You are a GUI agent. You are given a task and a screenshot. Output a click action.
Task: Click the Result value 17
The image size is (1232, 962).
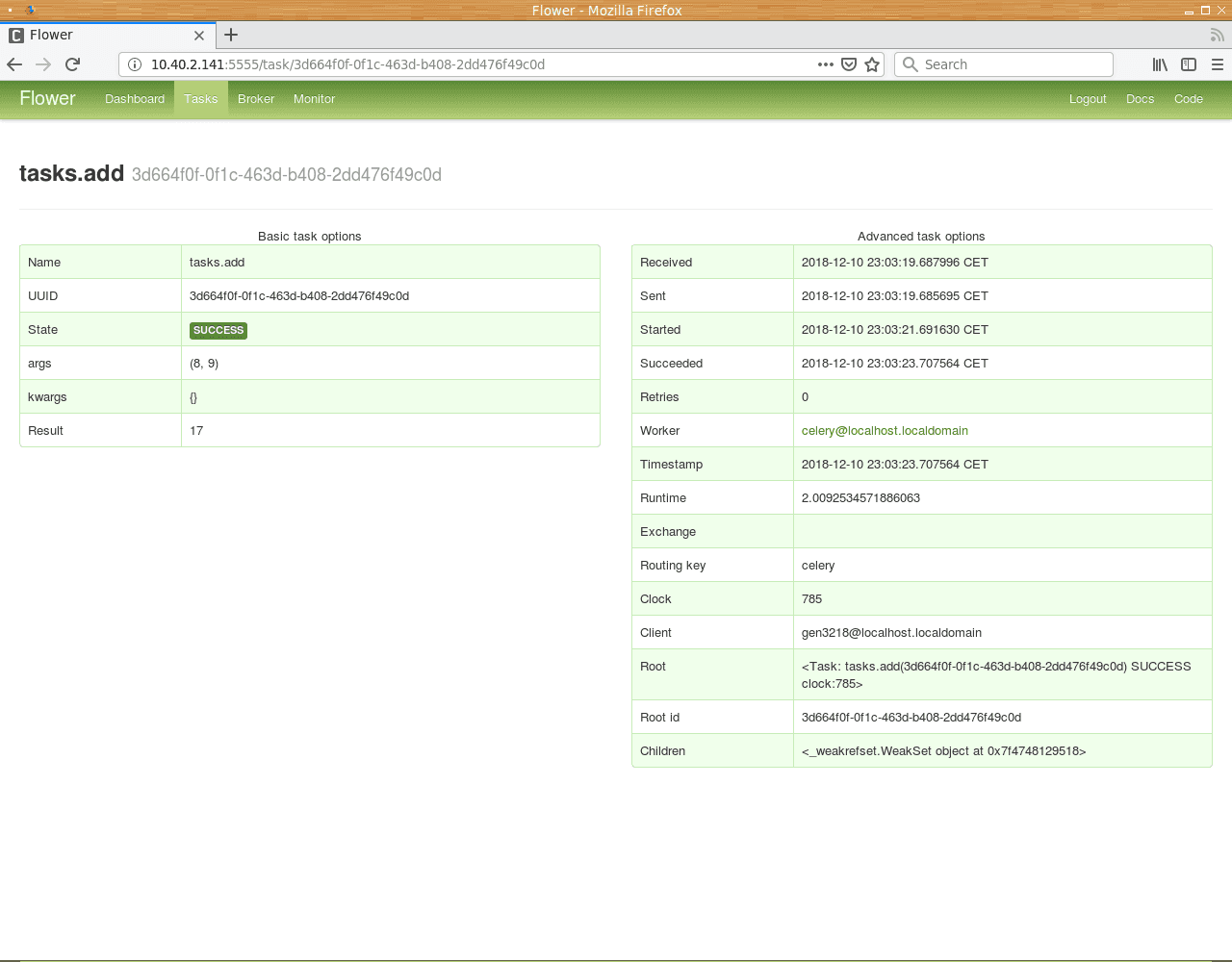[196, 431]
